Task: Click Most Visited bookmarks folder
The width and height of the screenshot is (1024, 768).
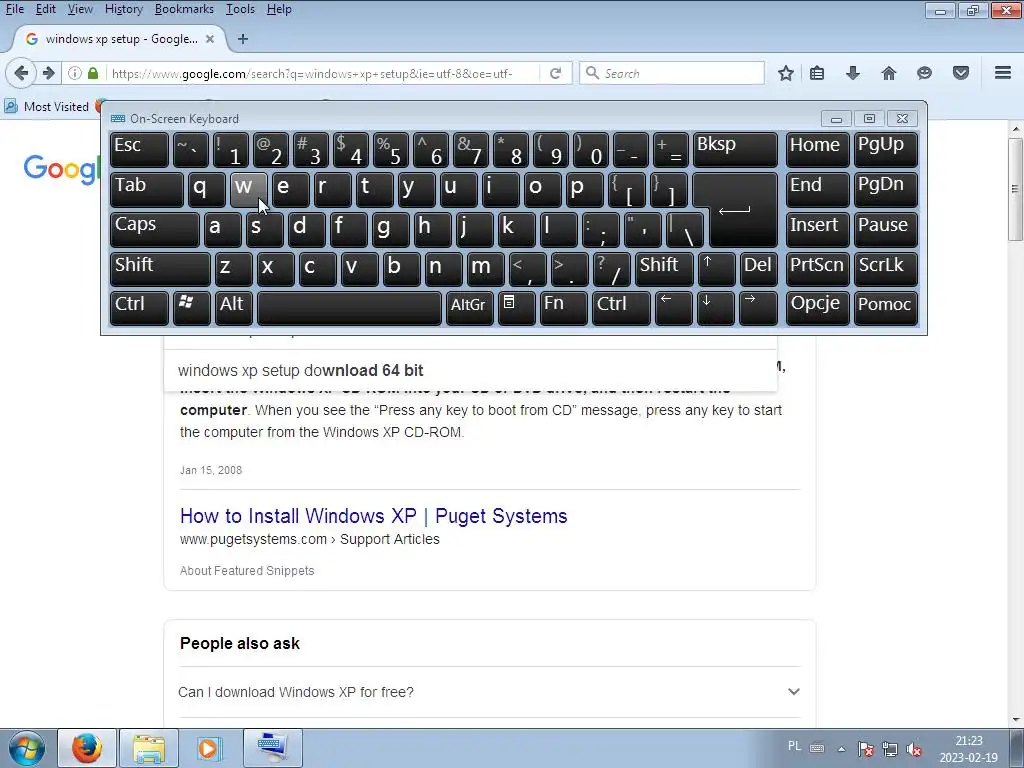Action: (47, 106)
